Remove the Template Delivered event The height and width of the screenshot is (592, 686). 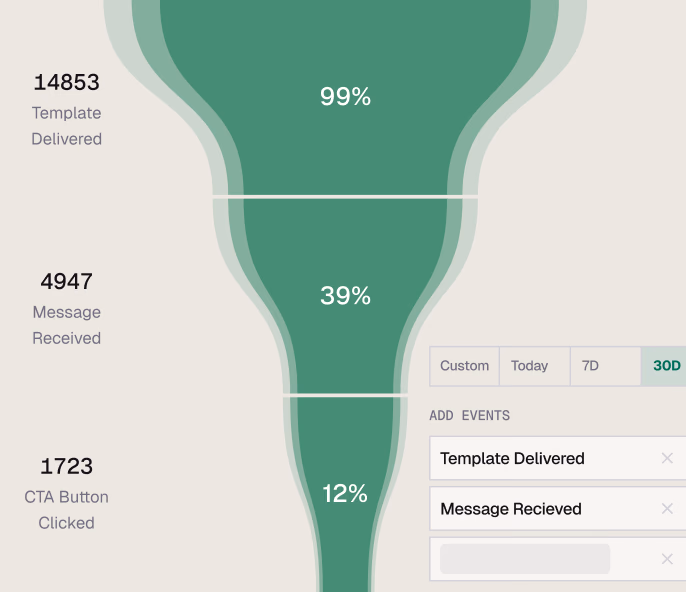[667, 459]
